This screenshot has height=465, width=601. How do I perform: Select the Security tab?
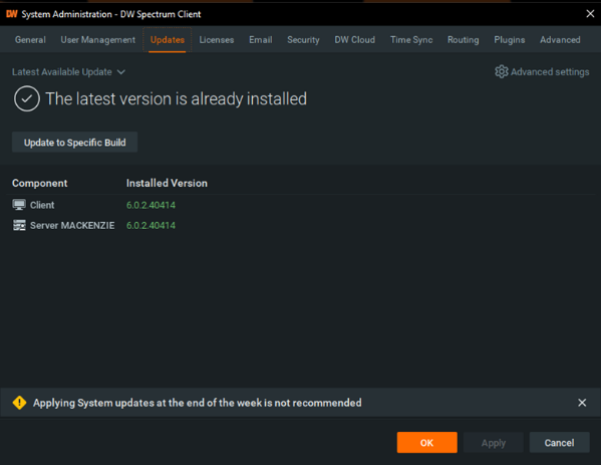303,40
